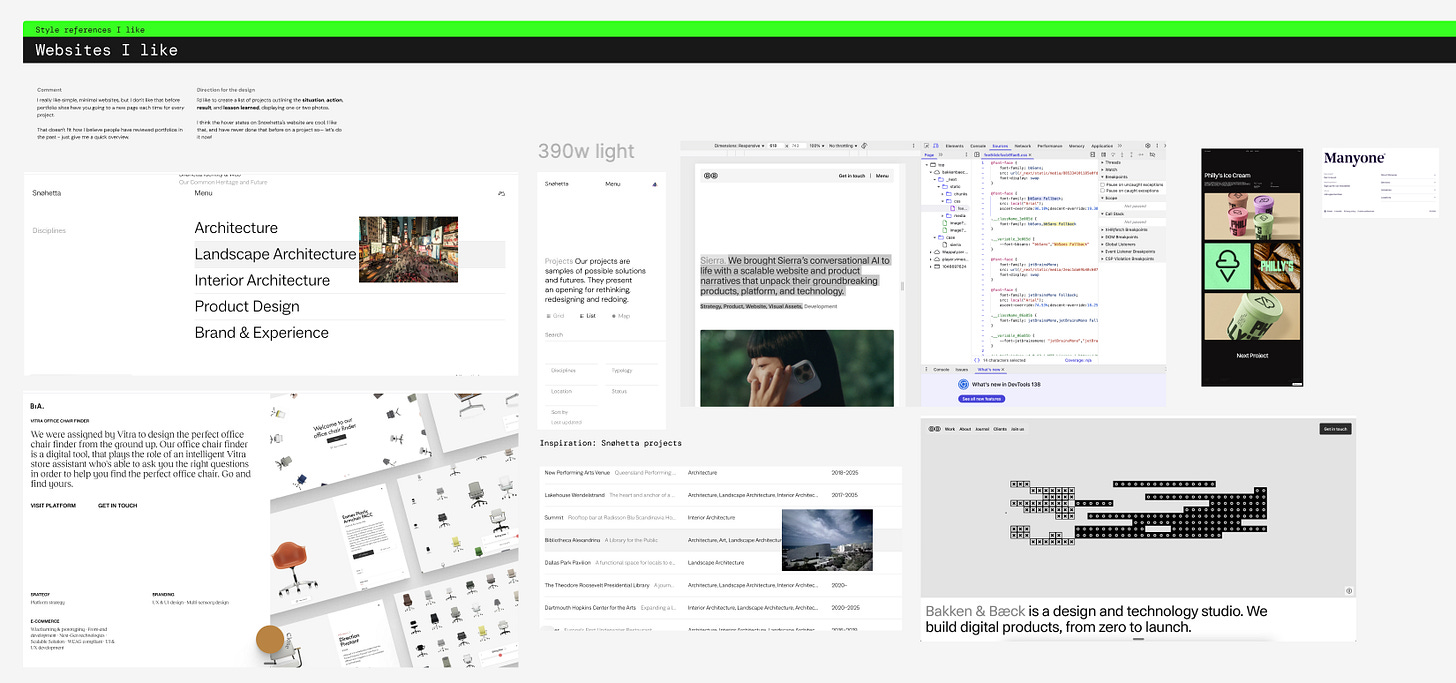Switch to the Memory tab in DevTools

point(1076,146)
